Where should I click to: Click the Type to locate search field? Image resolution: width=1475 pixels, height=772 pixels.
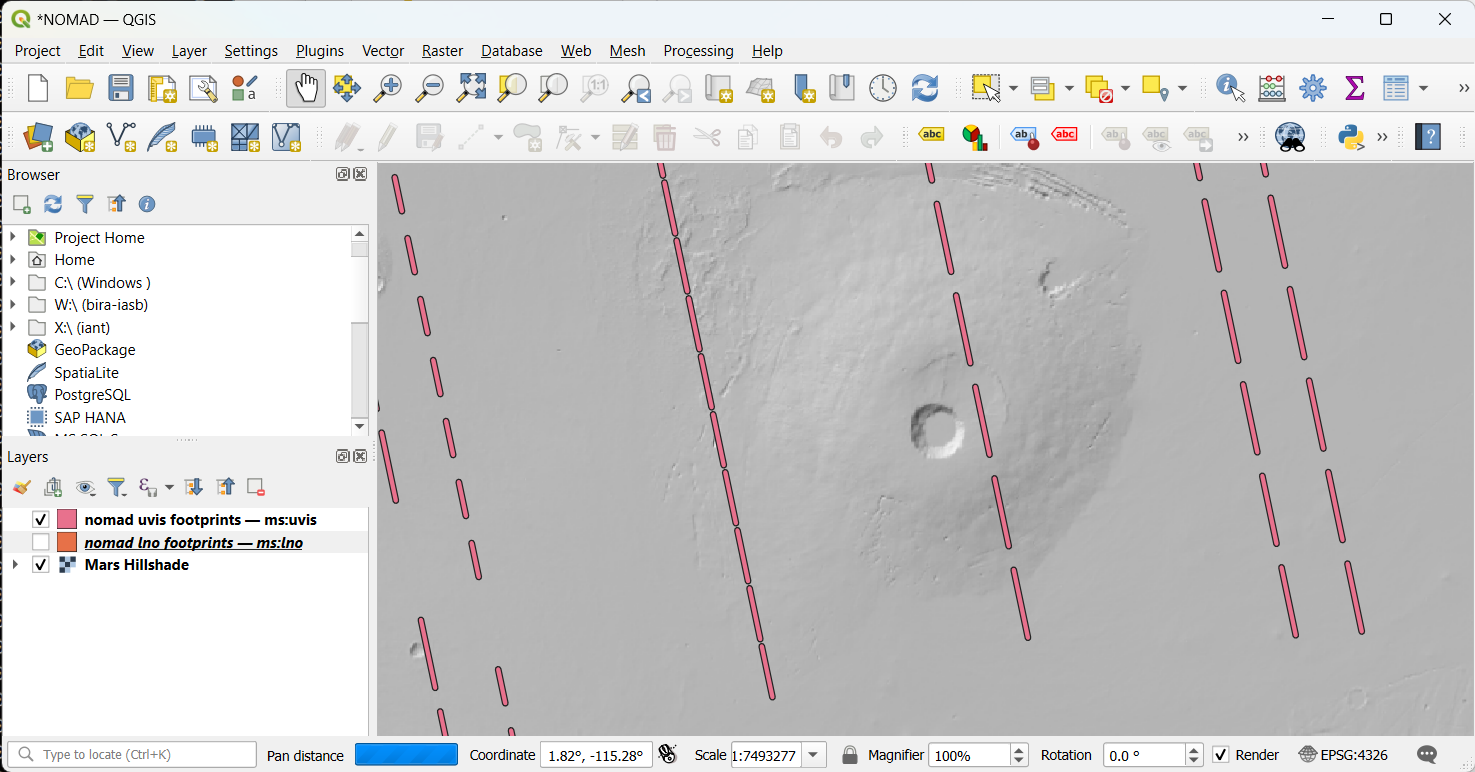pos(132,754)
